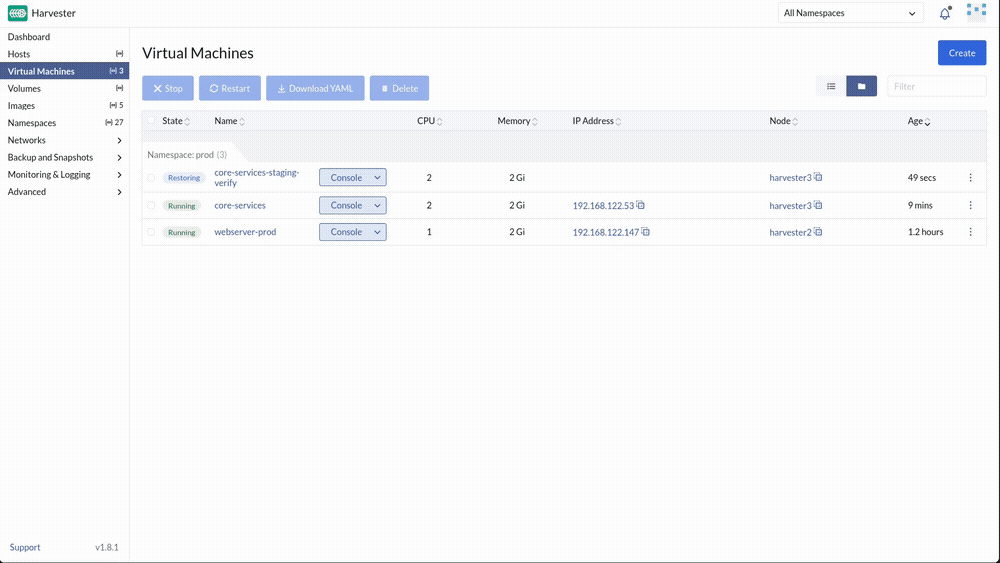
Task: Open core-services-staging-verify VM link
Action: (256, 177)
